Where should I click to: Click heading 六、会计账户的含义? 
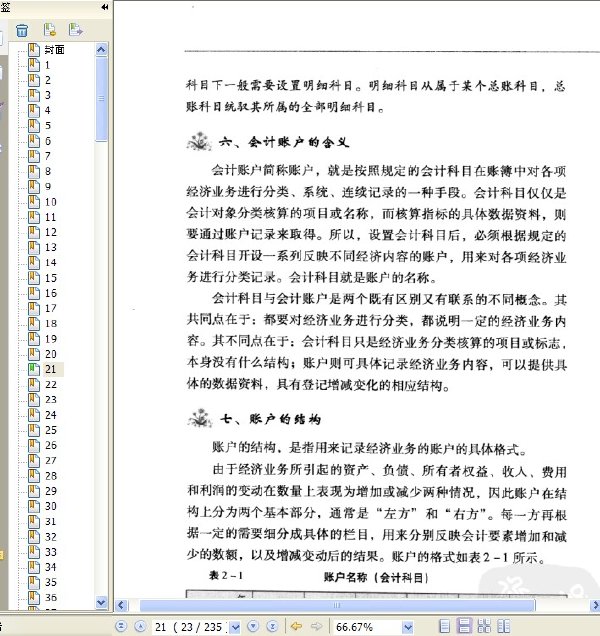click(x=284, y=142)
